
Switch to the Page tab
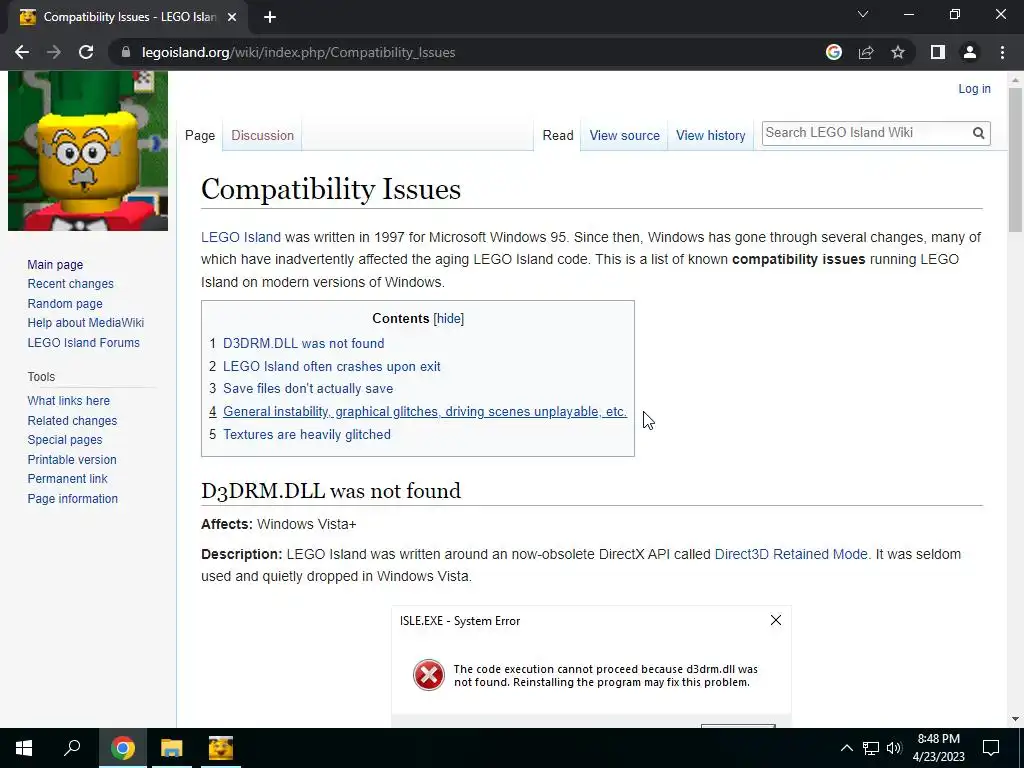(200, 135)
